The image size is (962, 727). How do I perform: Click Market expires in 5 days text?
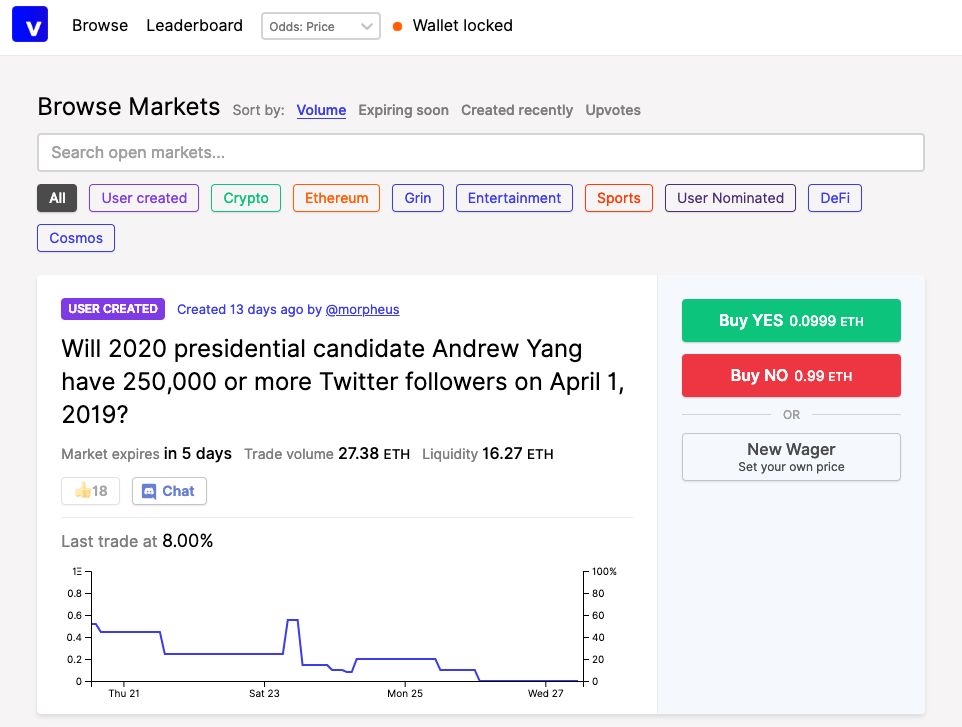[147, 454]
